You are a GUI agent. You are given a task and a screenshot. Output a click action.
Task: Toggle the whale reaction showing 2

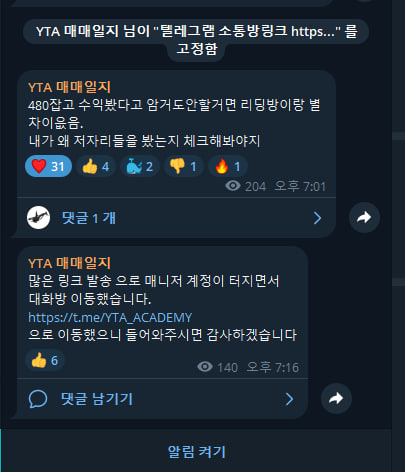[140, 166]
